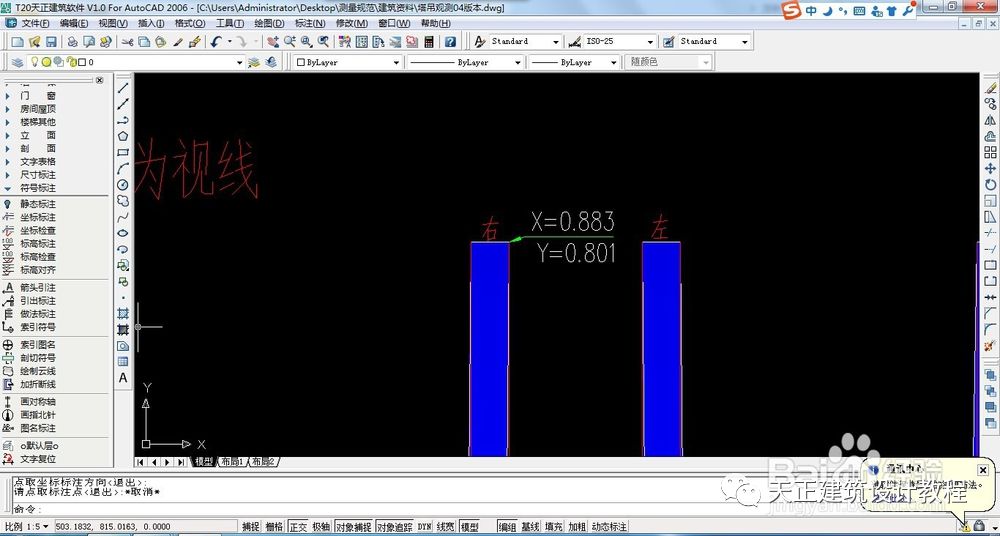Screen dimensions: 1000x536
Task: Toggle 线宽 lineweight display
Action: (446, 527)
